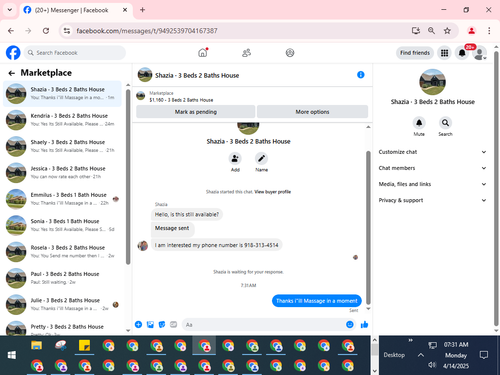
Task: Search in conversation using magnifier icon
Action: point(445,123)
